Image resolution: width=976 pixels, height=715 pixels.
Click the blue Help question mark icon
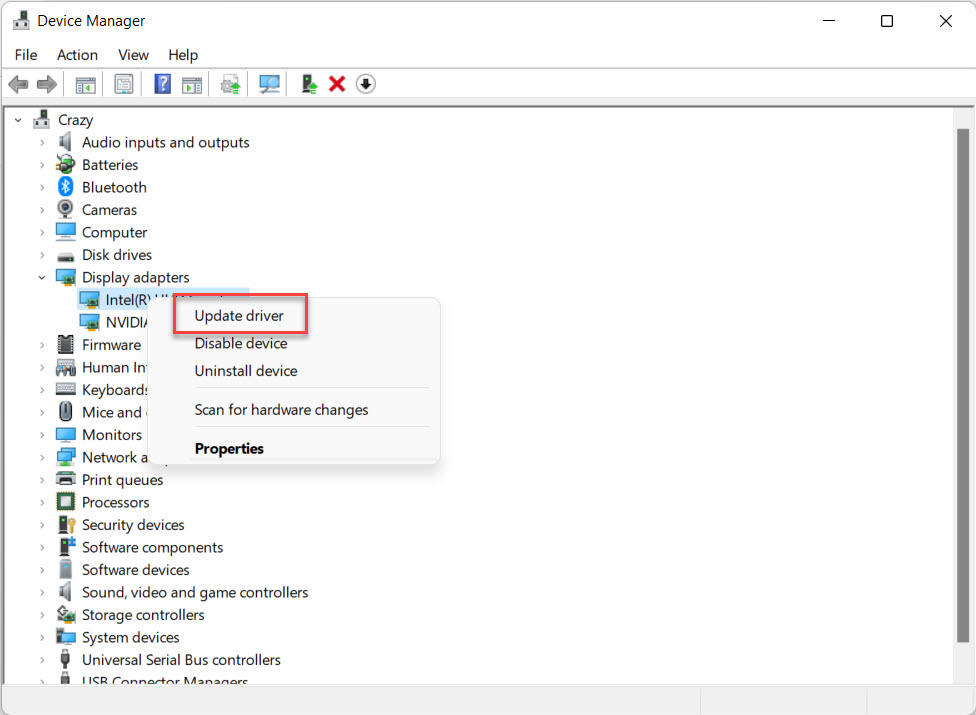[x=162, y=85]
